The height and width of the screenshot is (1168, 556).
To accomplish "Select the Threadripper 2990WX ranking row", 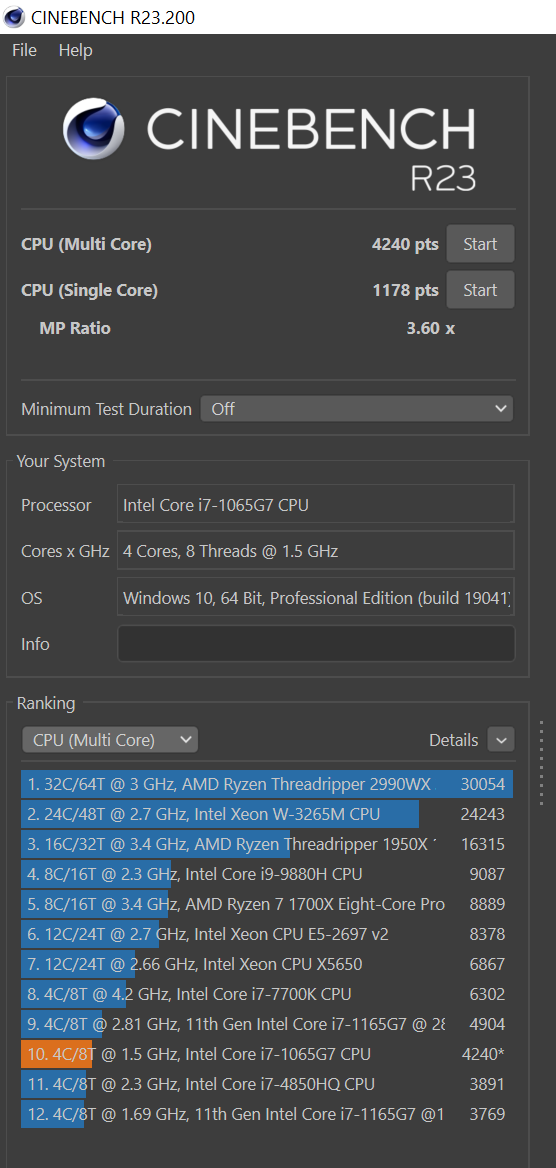I will tap(267, 784).
